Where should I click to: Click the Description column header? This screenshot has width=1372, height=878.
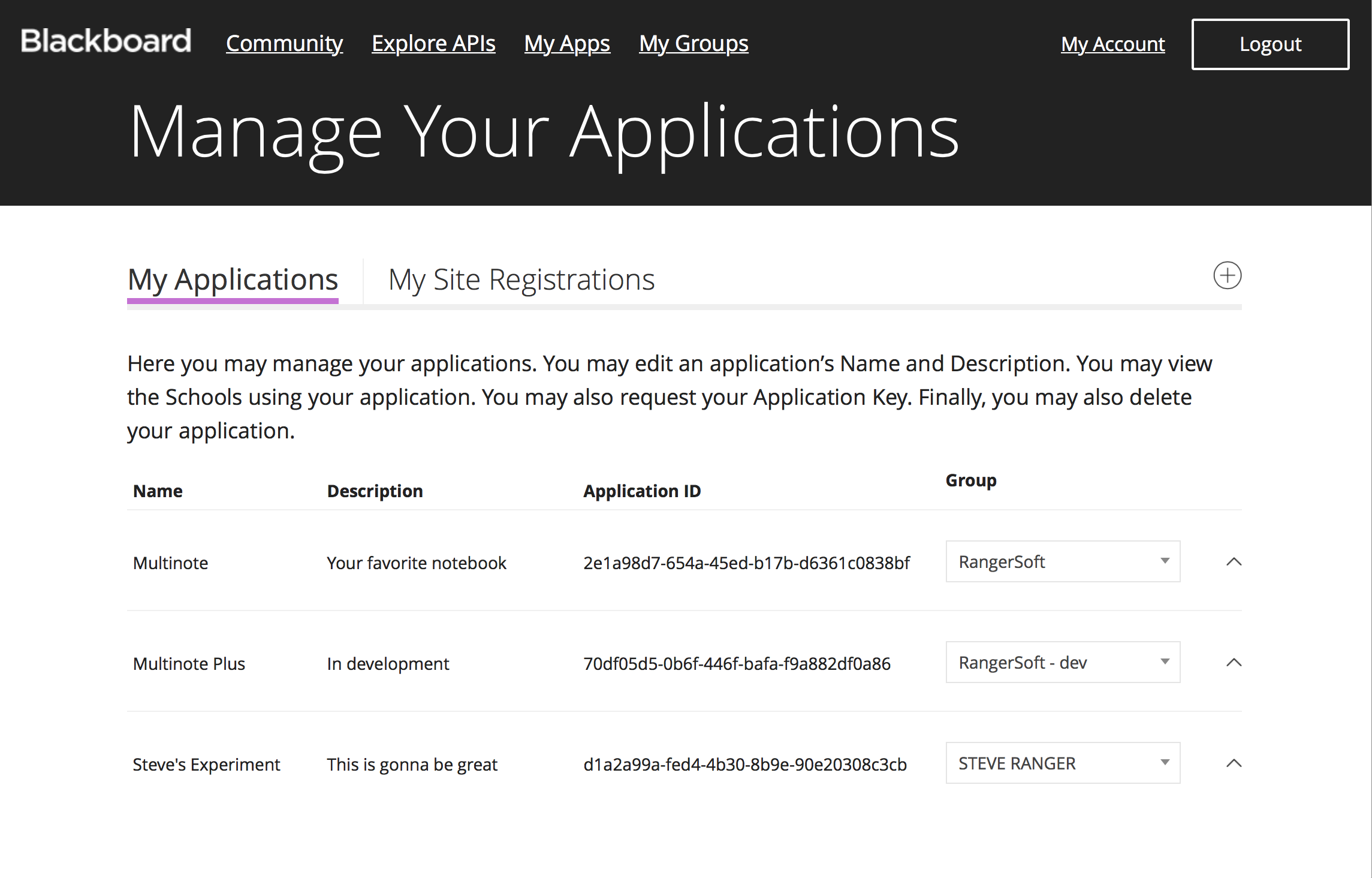[375, 491]
